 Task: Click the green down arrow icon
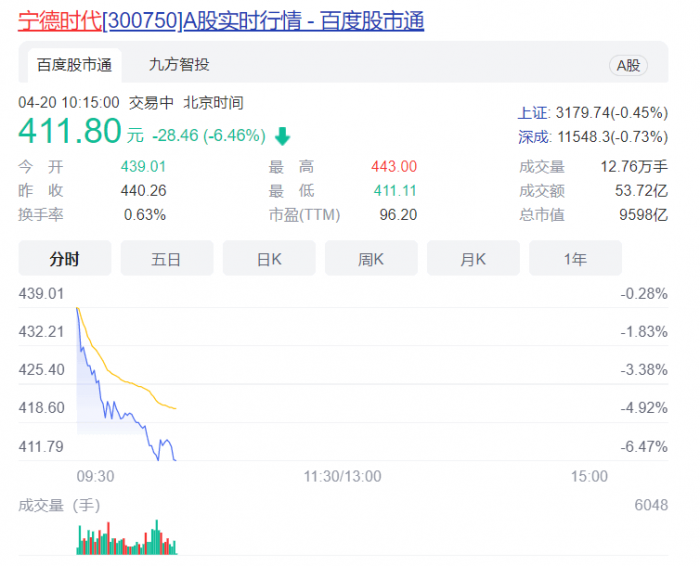(283, 136)
